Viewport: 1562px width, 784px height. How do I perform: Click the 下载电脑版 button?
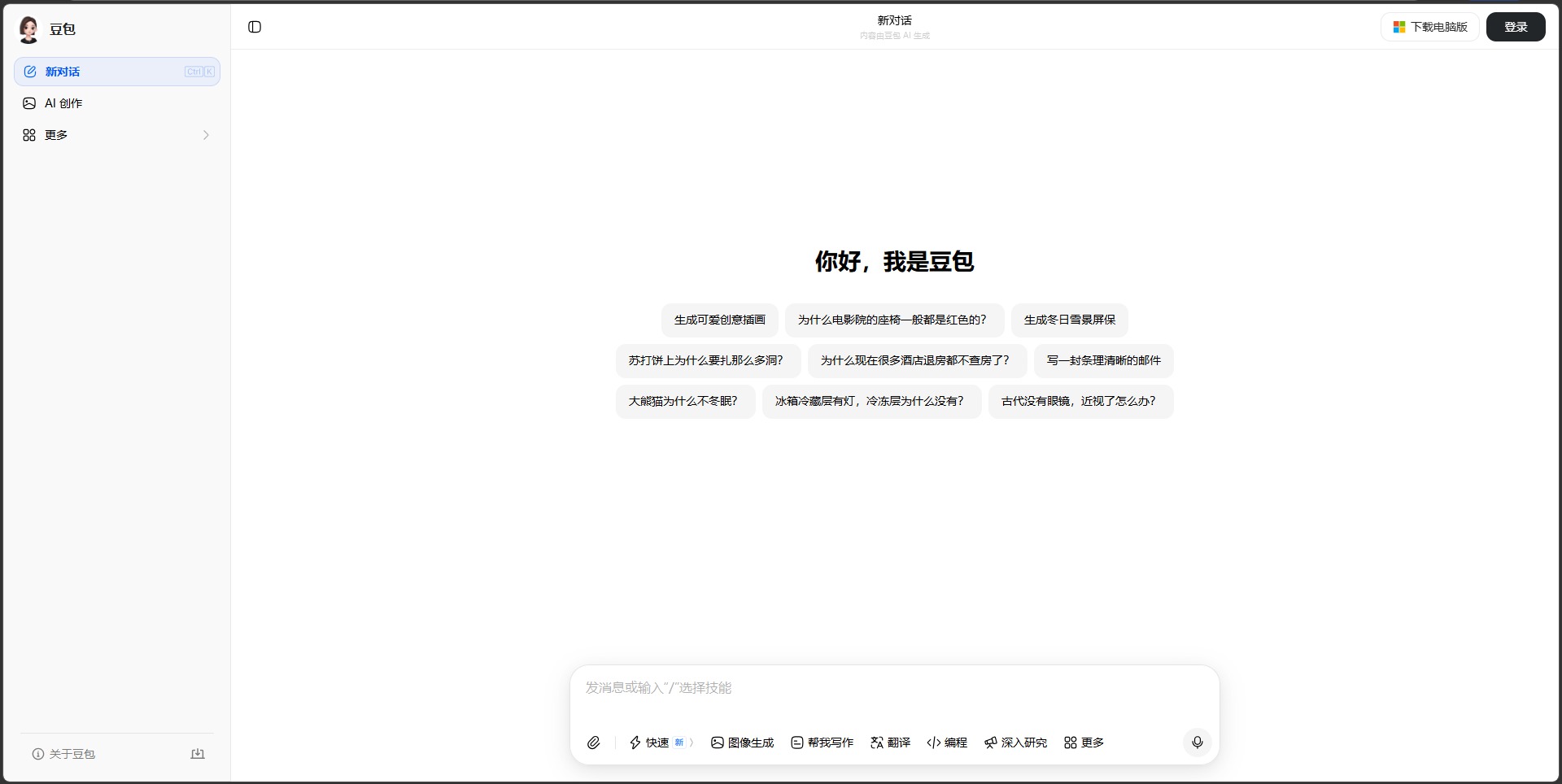(x=1429, y=27)
